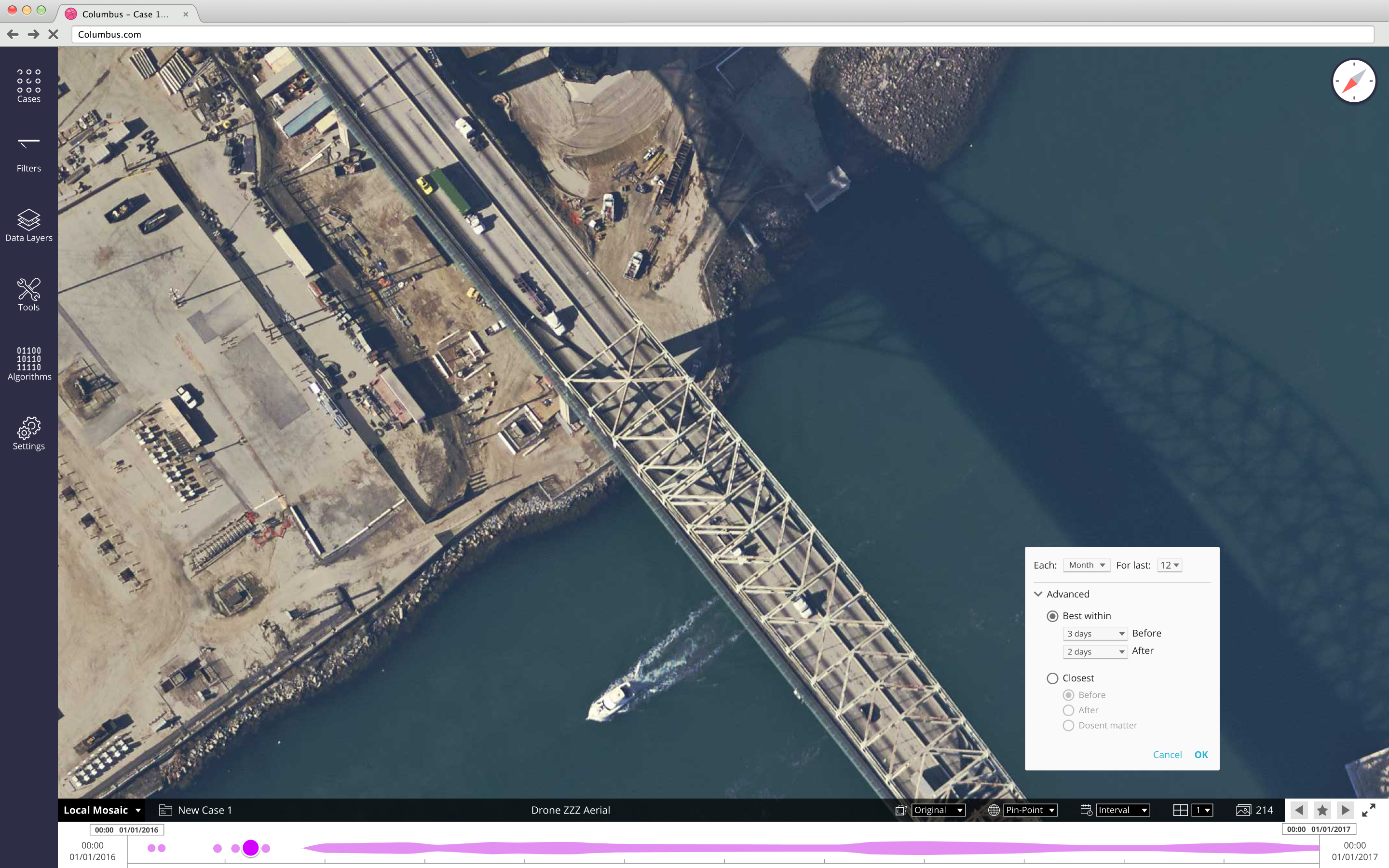1389x868 pixels.
Task: Click the next frame arrow icon
Action: (x=1346, y=810)
